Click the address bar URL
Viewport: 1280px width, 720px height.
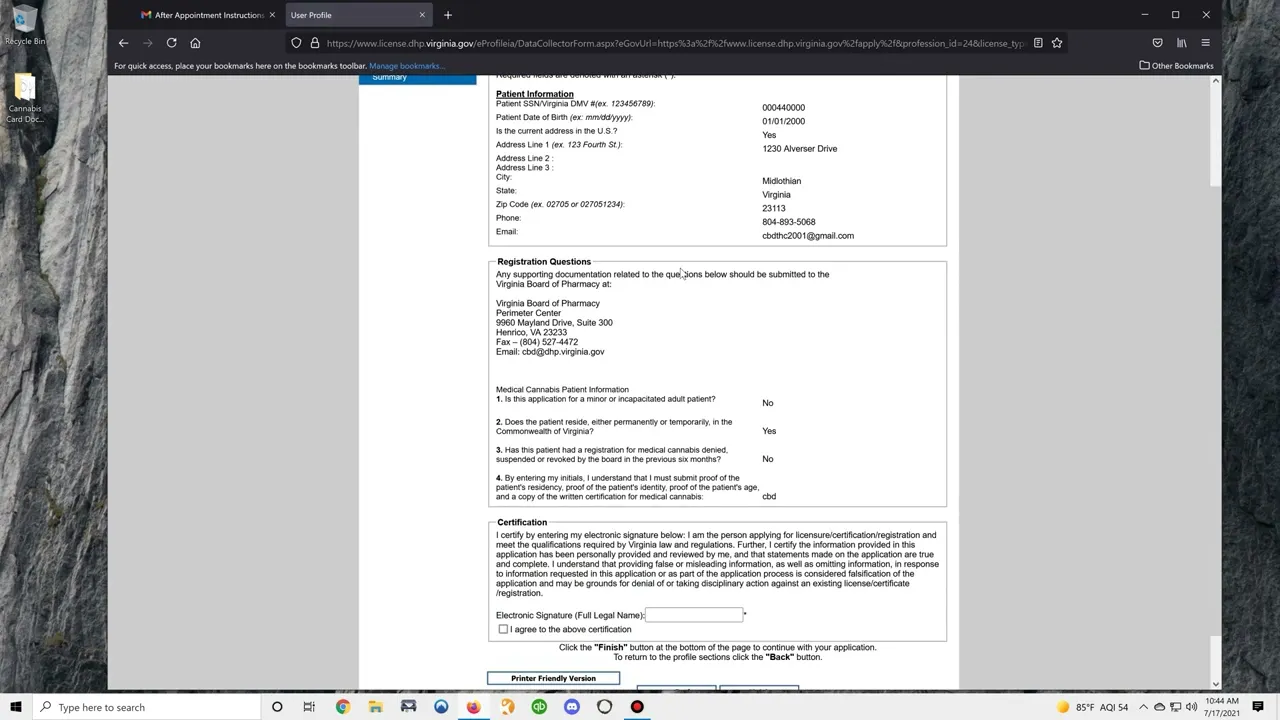(x=675, y=43)
